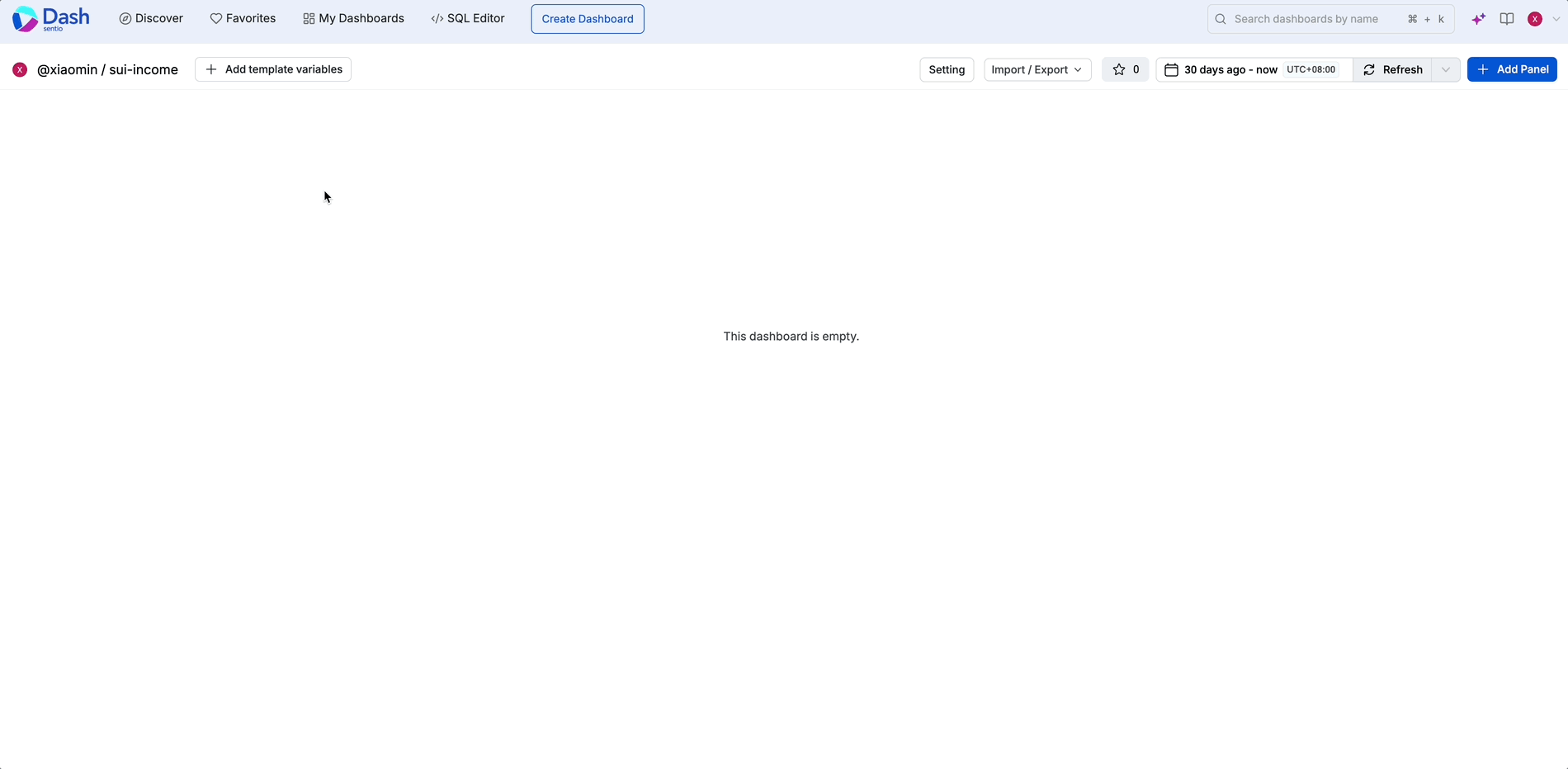Open My Dashboards
Viewport: 1568px width, 769px height.
pos(353,18)
